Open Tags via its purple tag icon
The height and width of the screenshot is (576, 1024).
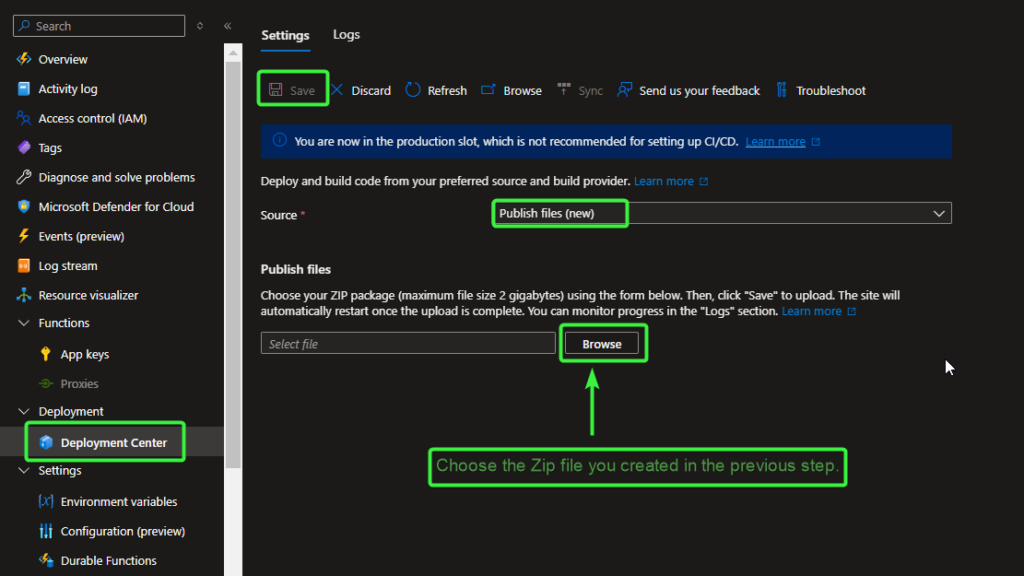24,148
